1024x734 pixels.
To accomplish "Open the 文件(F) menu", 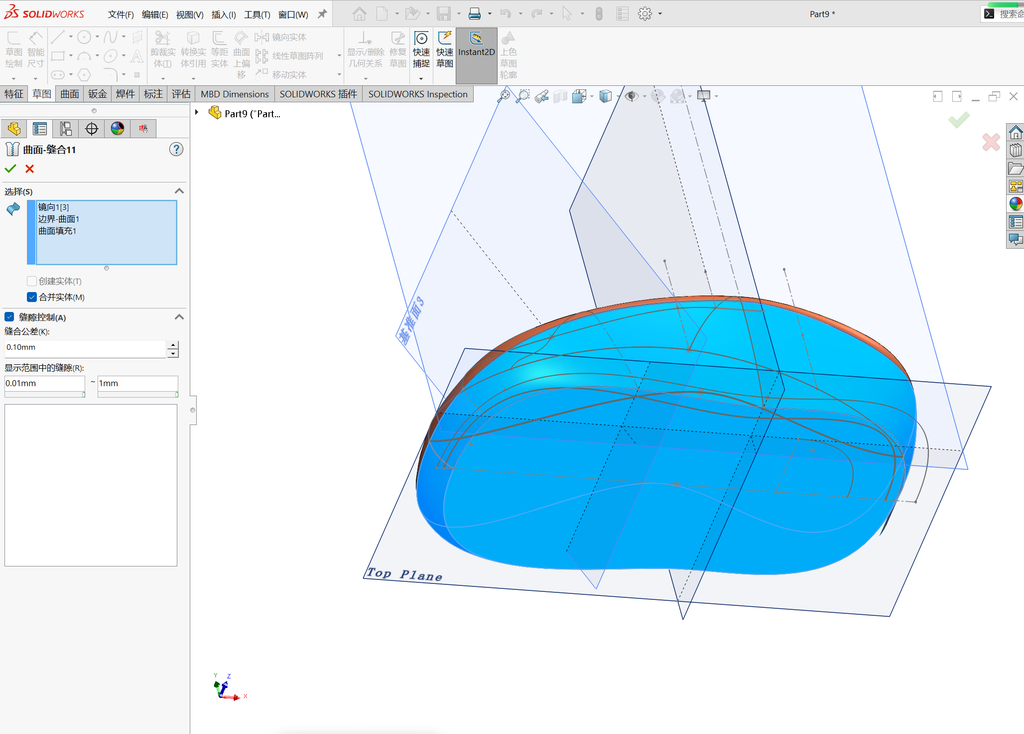I will (x=121, y=14).
